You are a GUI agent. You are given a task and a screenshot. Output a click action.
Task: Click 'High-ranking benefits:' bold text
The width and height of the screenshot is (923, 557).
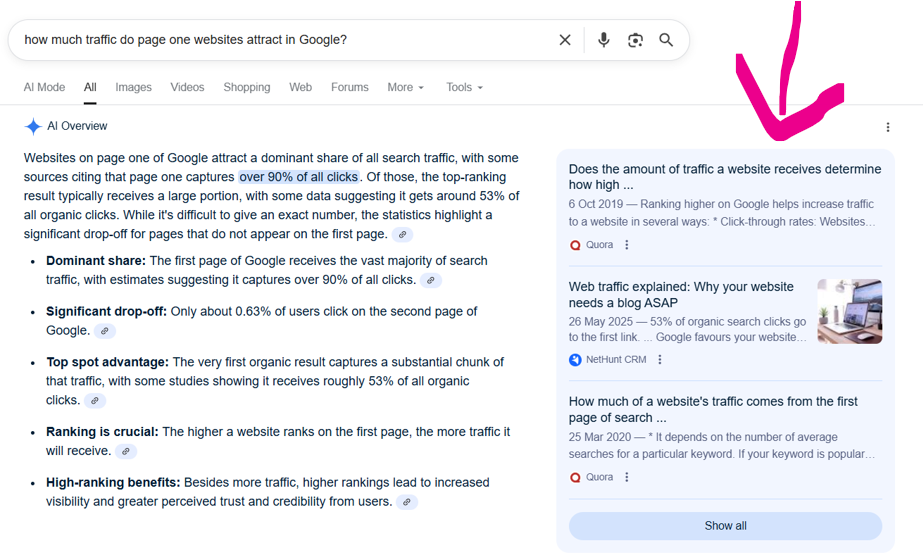[x=113, y=483]
